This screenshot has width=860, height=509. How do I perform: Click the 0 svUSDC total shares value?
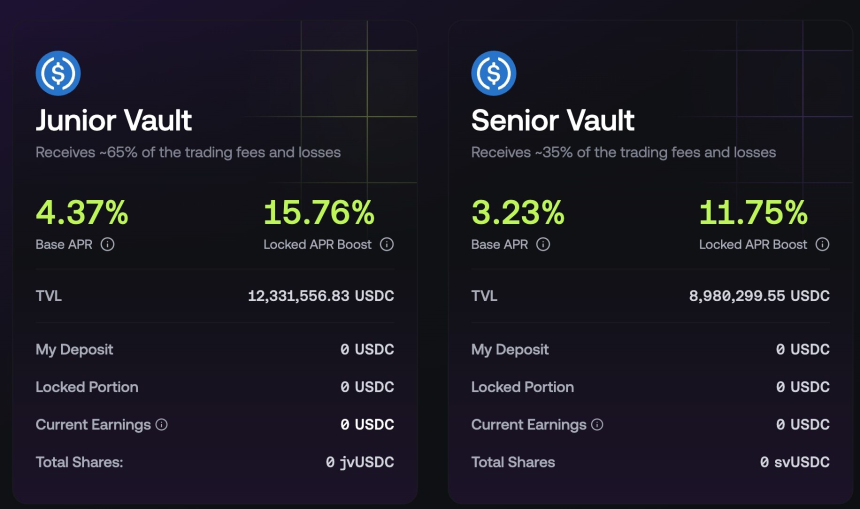click(x=795, y=462)
